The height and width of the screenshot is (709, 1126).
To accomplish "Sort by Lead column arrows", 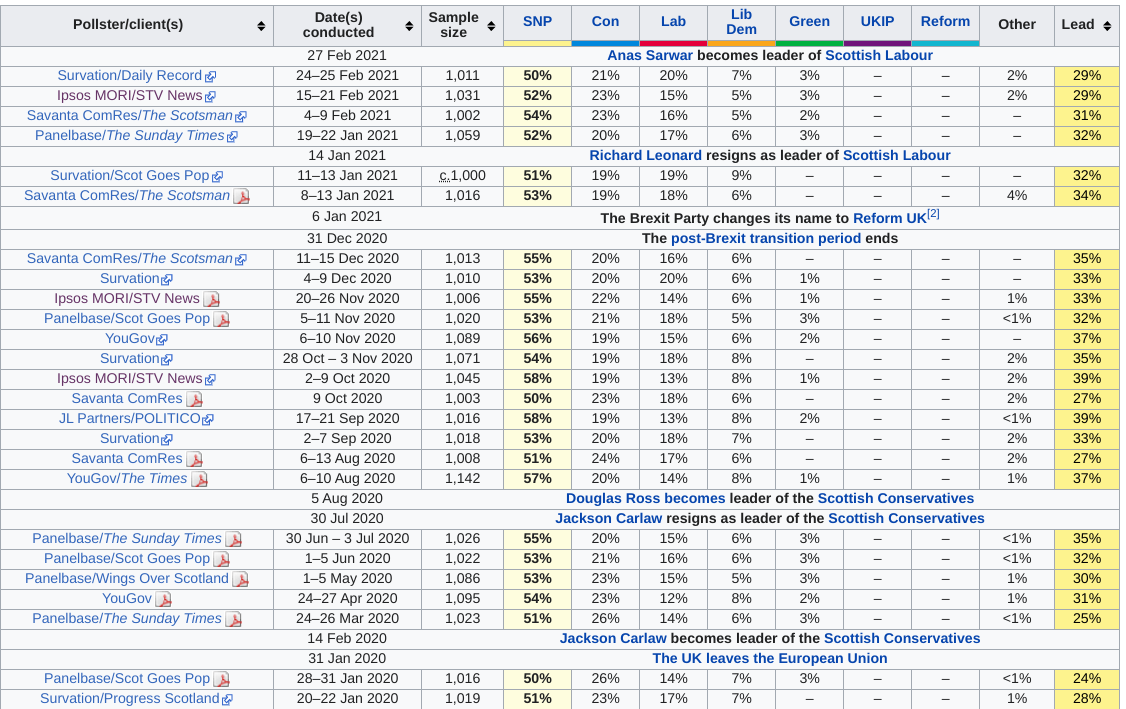I will [x=1107, y=26].
